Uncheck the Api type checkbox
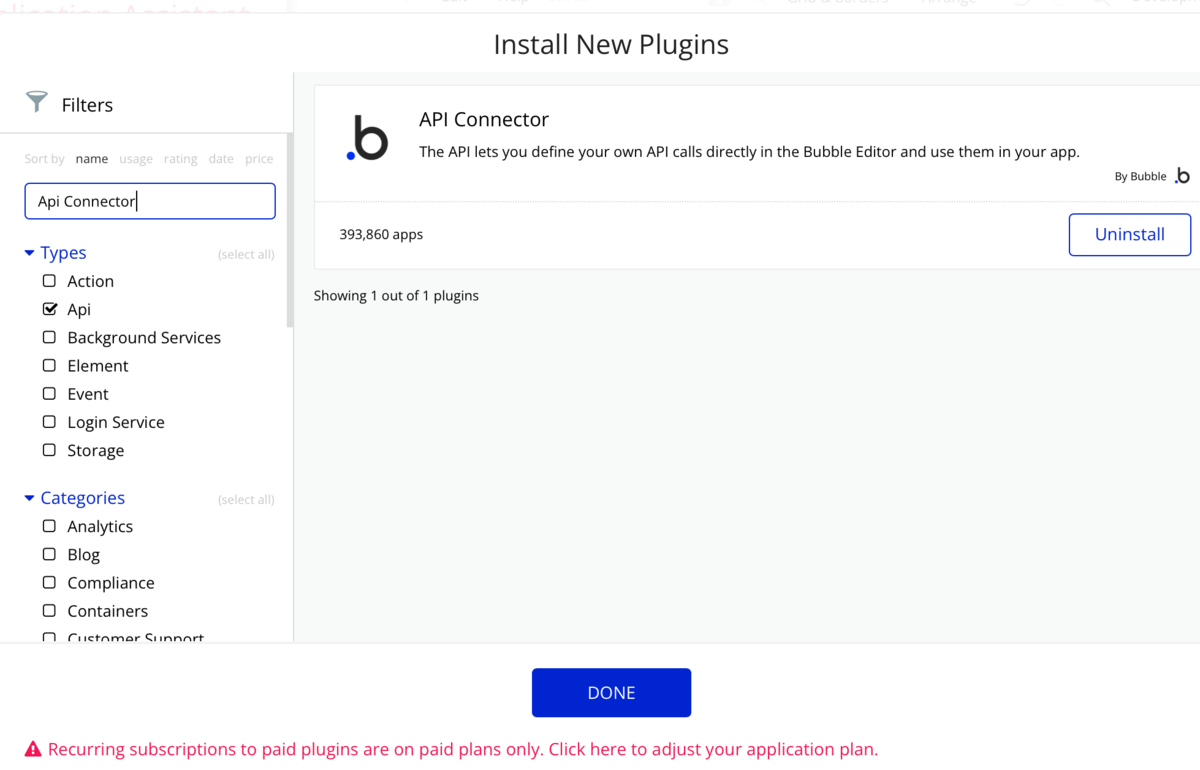Screen dimensions: 1200x770 [49, 309]
